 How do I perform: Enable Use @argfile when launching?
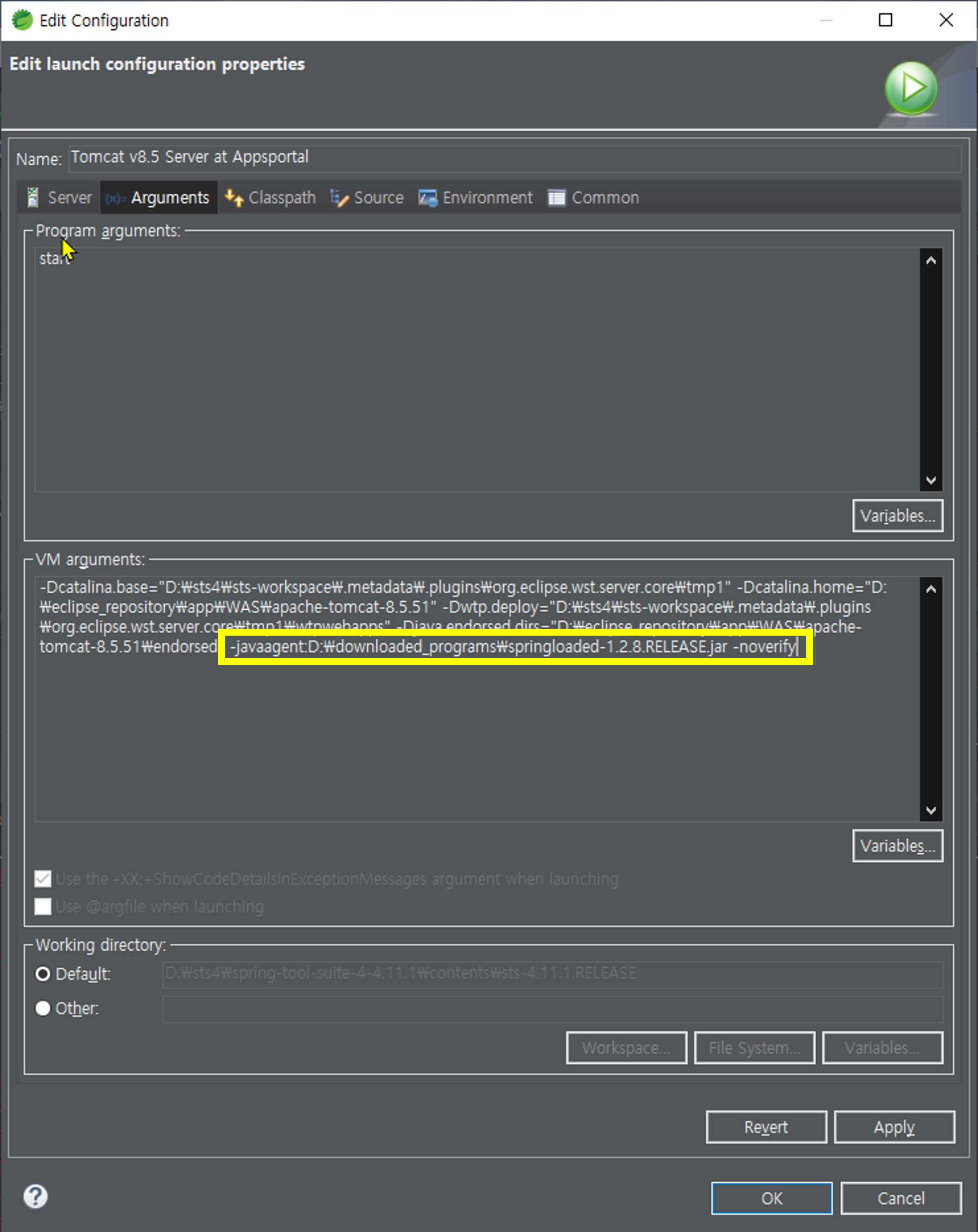tap(43, 907)
